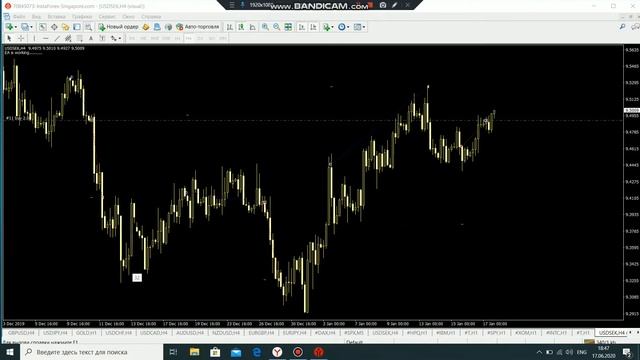Switch timeframe to MN monthly

pyautogui.click(x=223, y=38)
